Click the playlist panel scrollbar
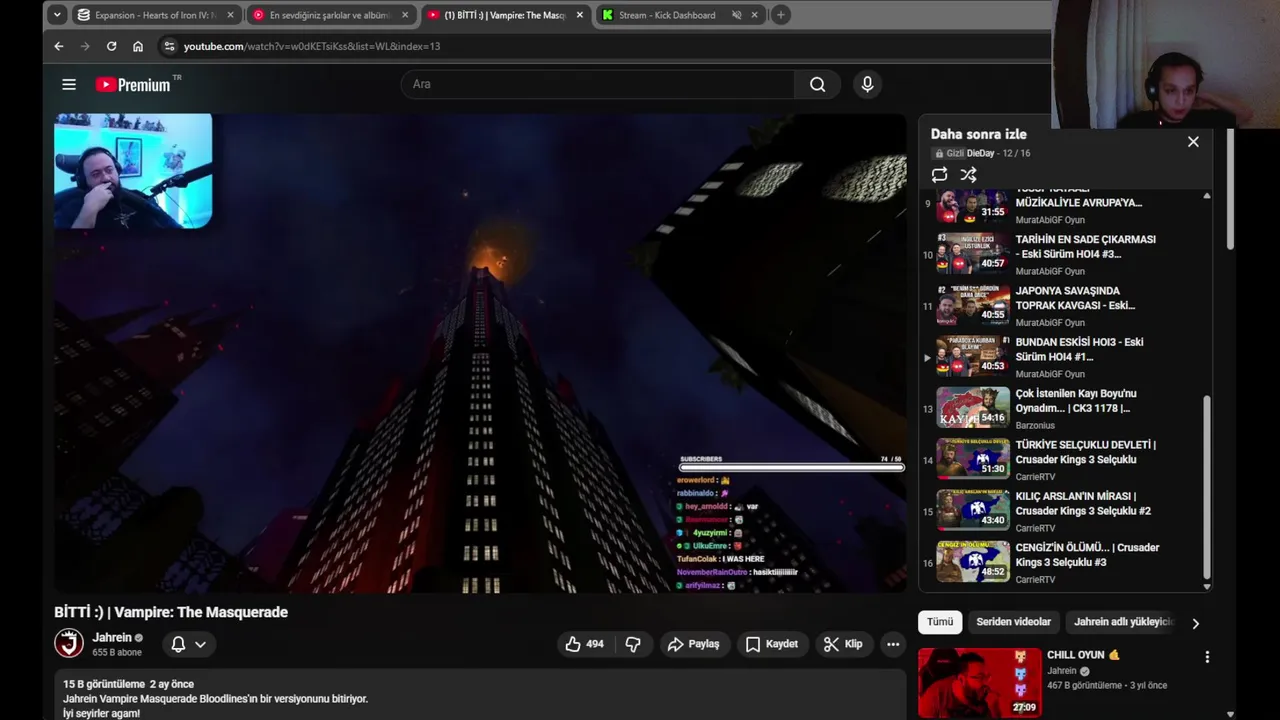 (x=1207, y=487)
